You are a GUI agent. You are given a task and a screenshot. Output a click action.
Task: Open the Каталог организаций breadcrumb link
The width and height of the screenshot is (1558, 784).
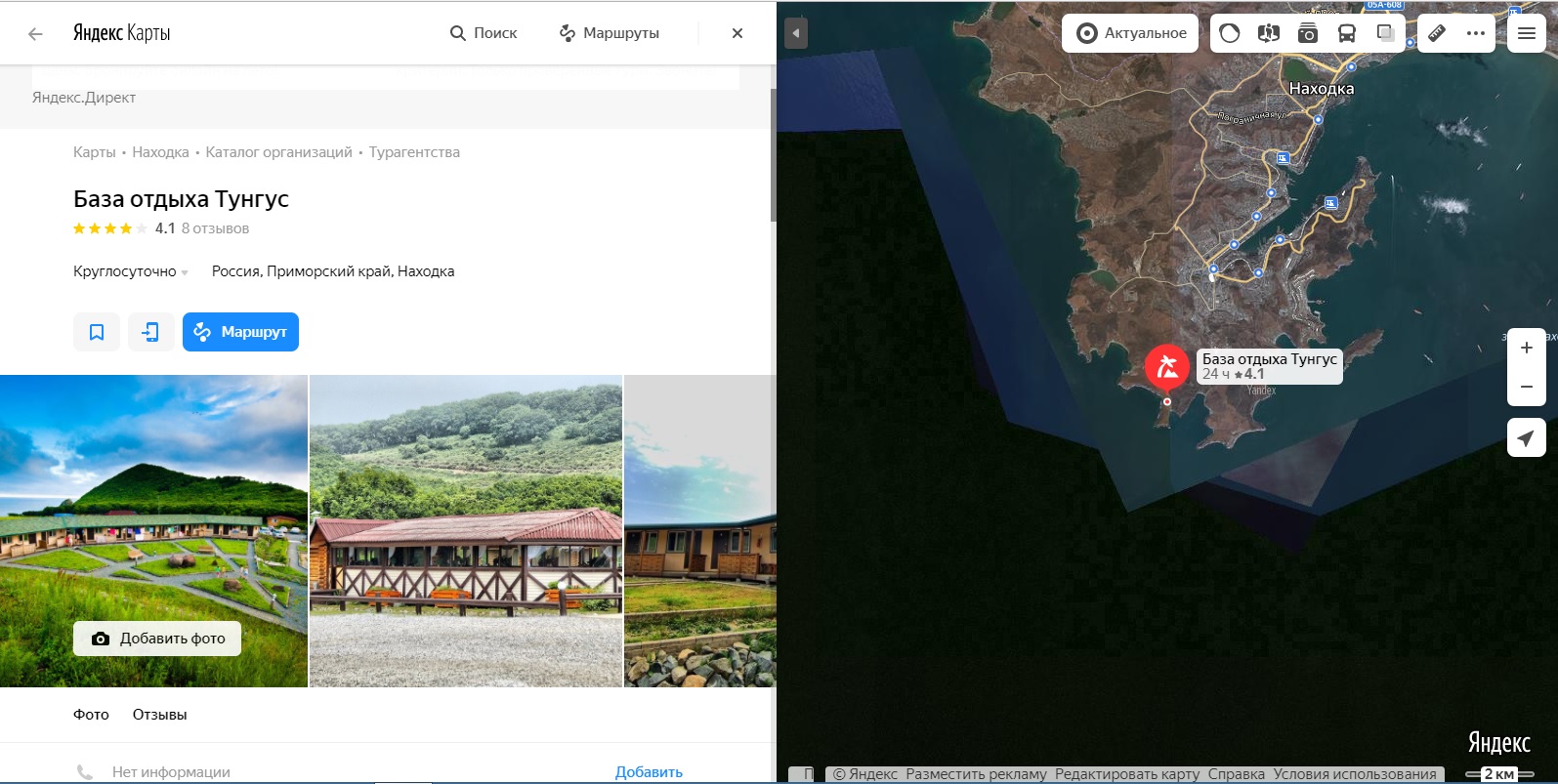pos(278,152)
